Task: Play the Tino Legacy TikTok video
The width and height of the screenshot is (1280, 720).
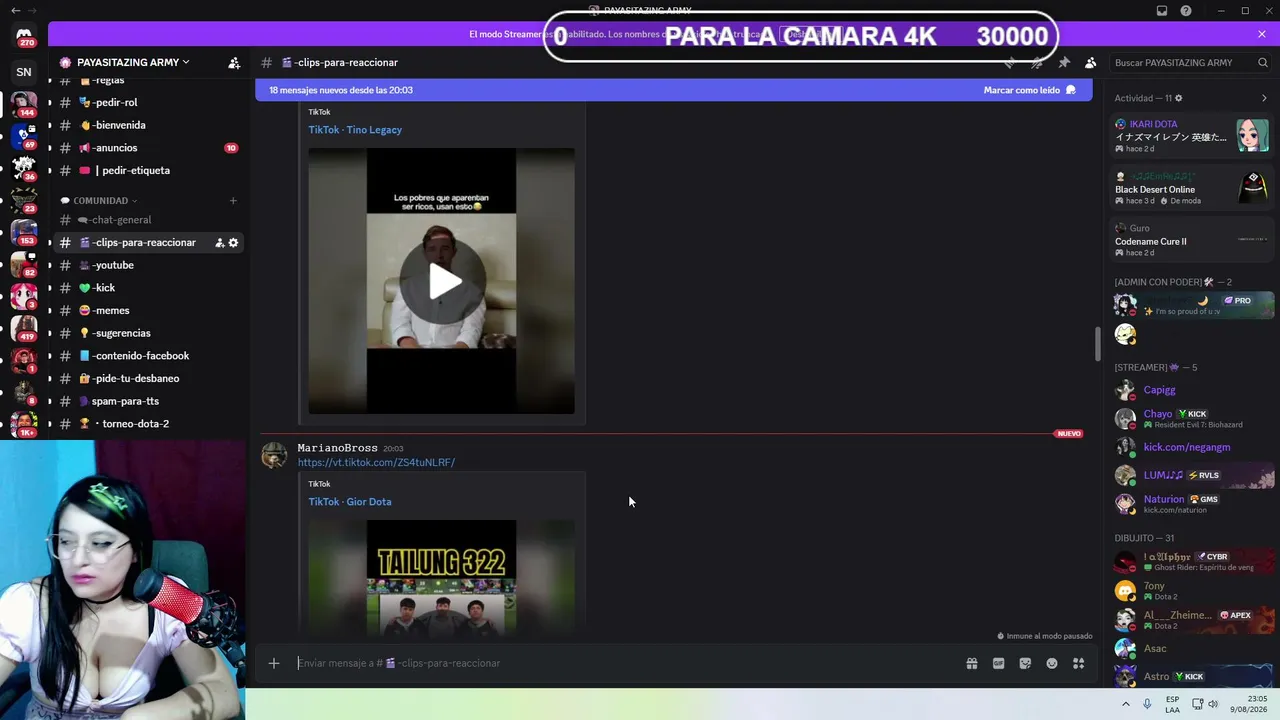Action: tap(442, 281)
